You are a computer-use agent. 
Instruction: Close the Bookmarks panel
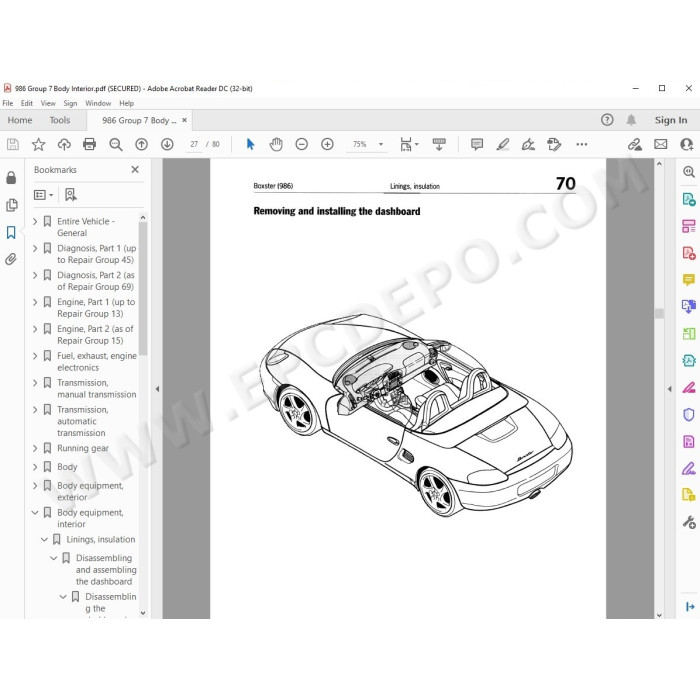coord(135,170)
